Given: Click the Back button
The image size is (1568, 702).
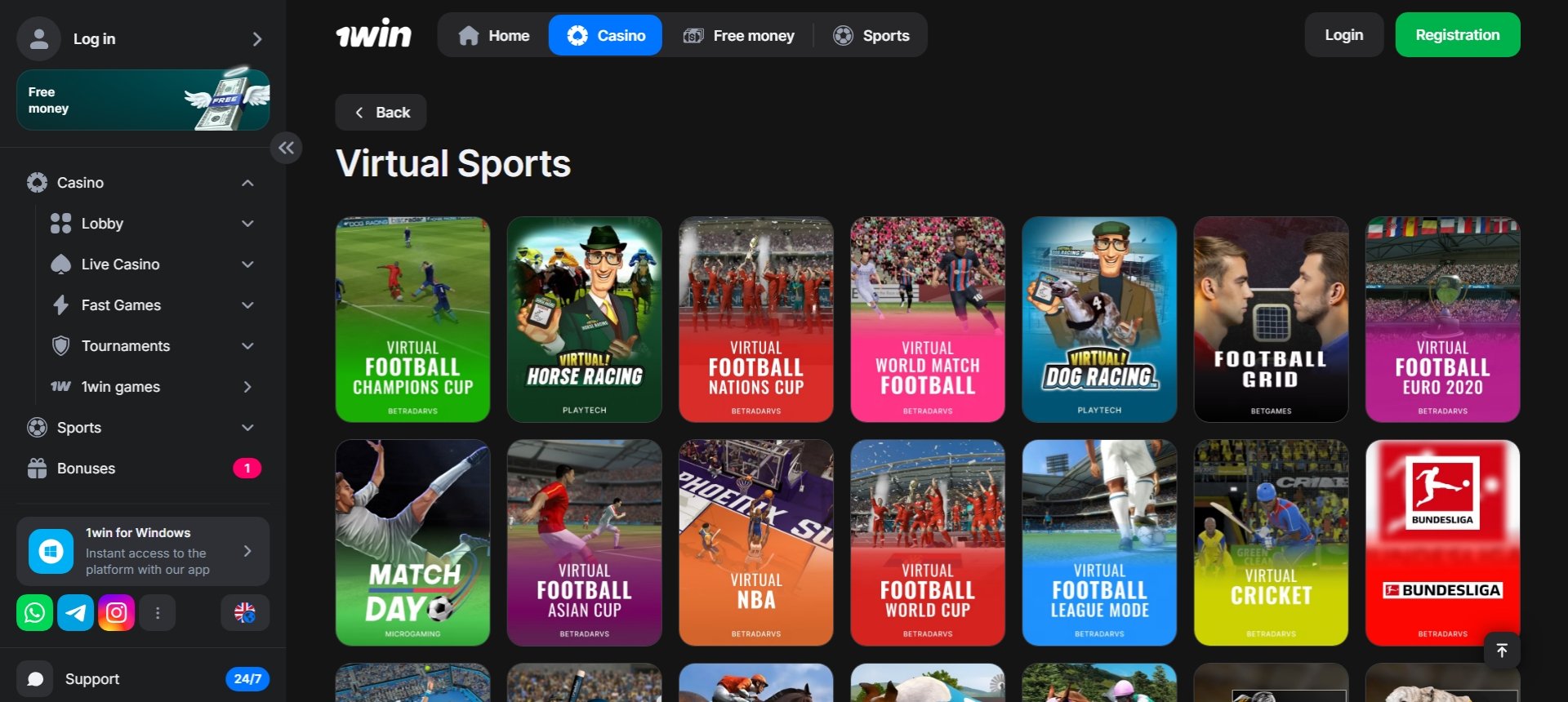Looking at the screenshot, I should [381, 113].
